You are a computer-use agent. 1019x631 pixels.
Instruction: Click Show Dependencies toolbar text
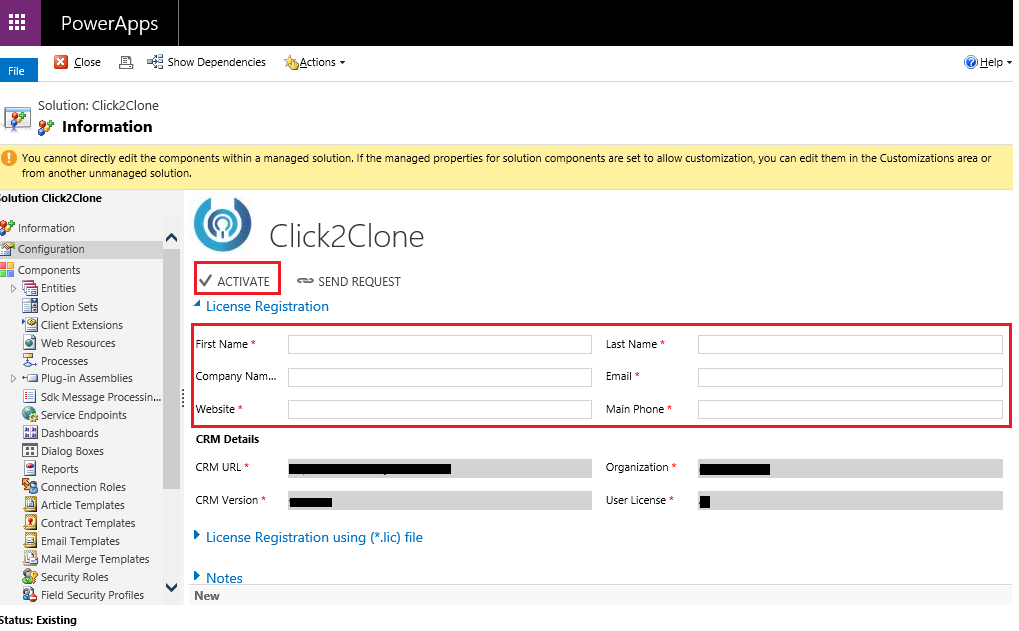pos(216,62)
